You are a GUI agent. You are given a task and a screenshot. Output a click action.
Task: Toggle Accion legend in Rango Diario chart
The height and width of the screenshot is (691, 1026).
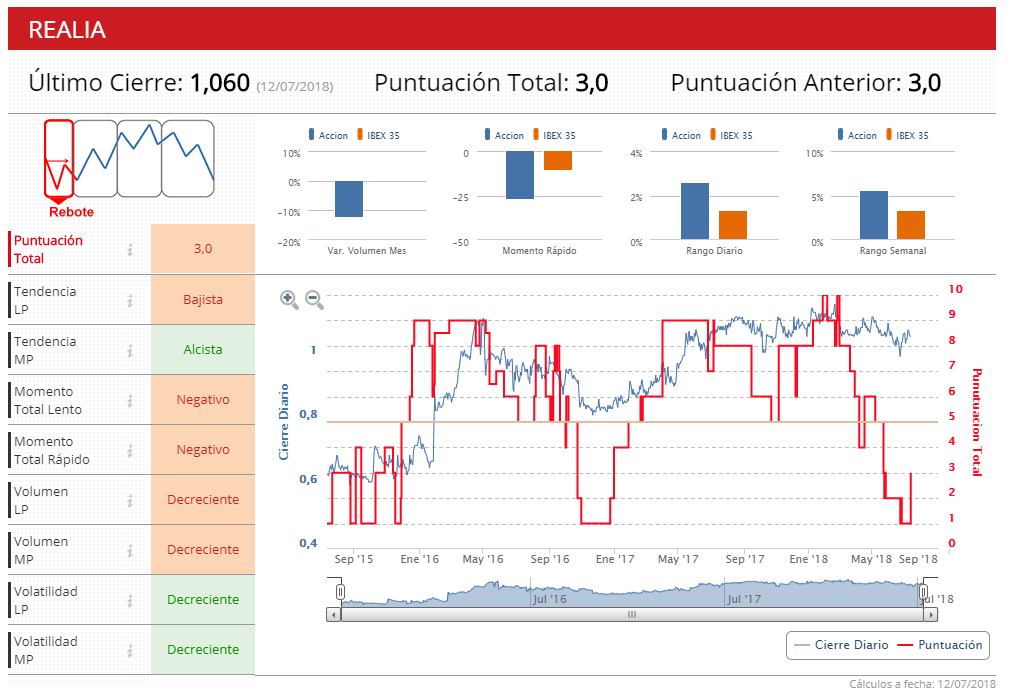(681, 135)
